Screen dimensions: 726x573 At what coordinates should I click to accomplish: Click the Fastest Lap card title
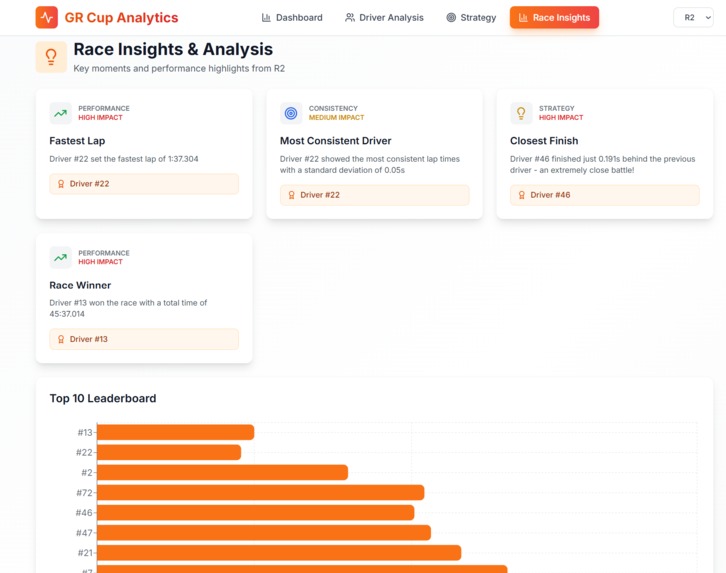pyautogui.click(x=77, y=141)
